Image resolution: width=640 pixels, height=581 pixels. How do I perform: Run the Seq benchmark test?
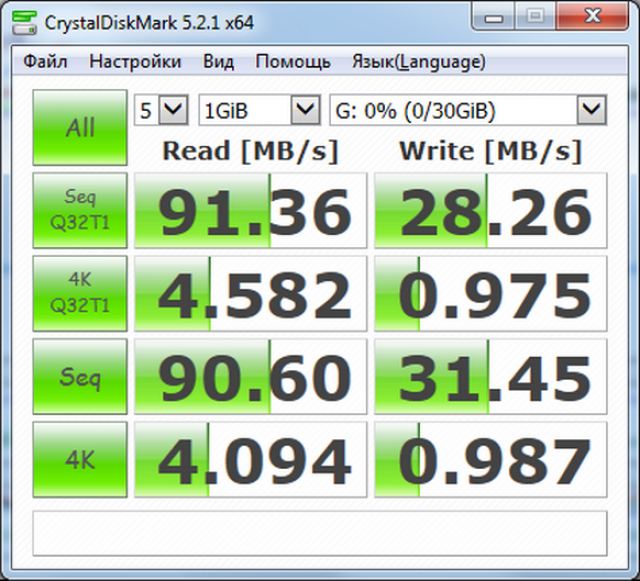(x=80, y=377)
